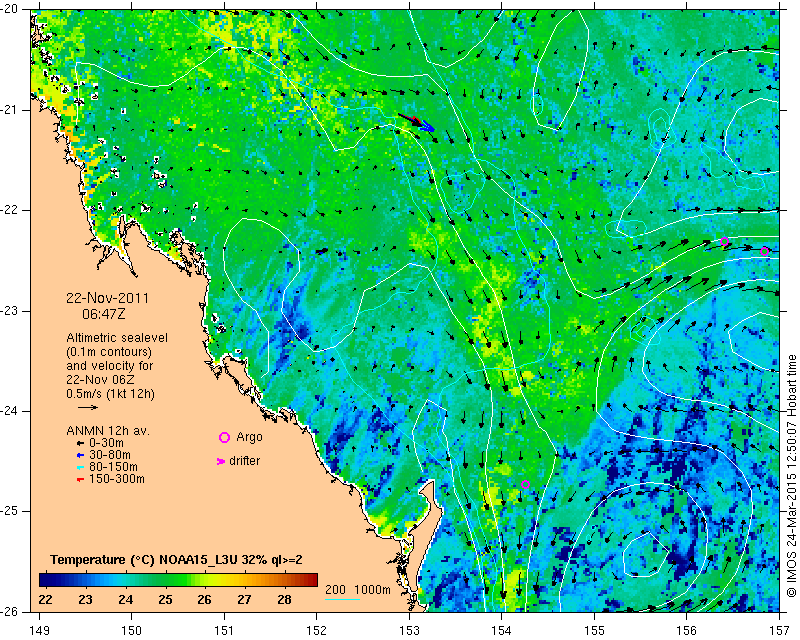
Task: Click the '0-30m' depth label
Action: 106,443
